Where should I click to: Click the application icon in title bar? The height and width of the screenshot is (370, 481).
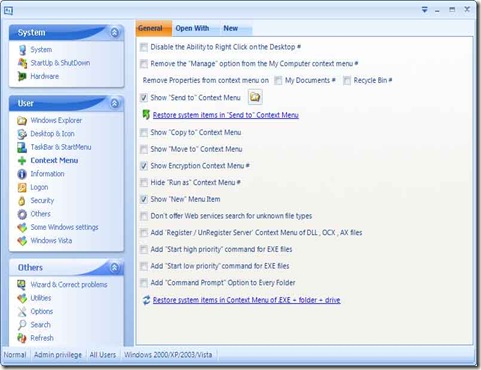[x=8, y=11]
